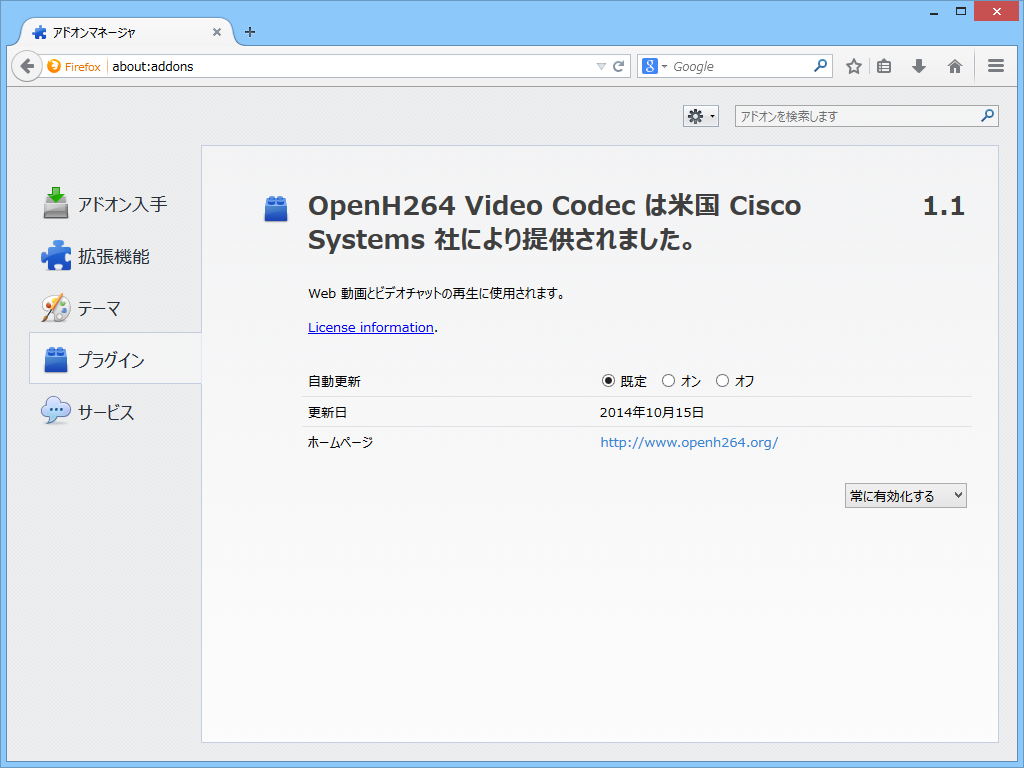Open a new browser tab

[x=249, y=31]
